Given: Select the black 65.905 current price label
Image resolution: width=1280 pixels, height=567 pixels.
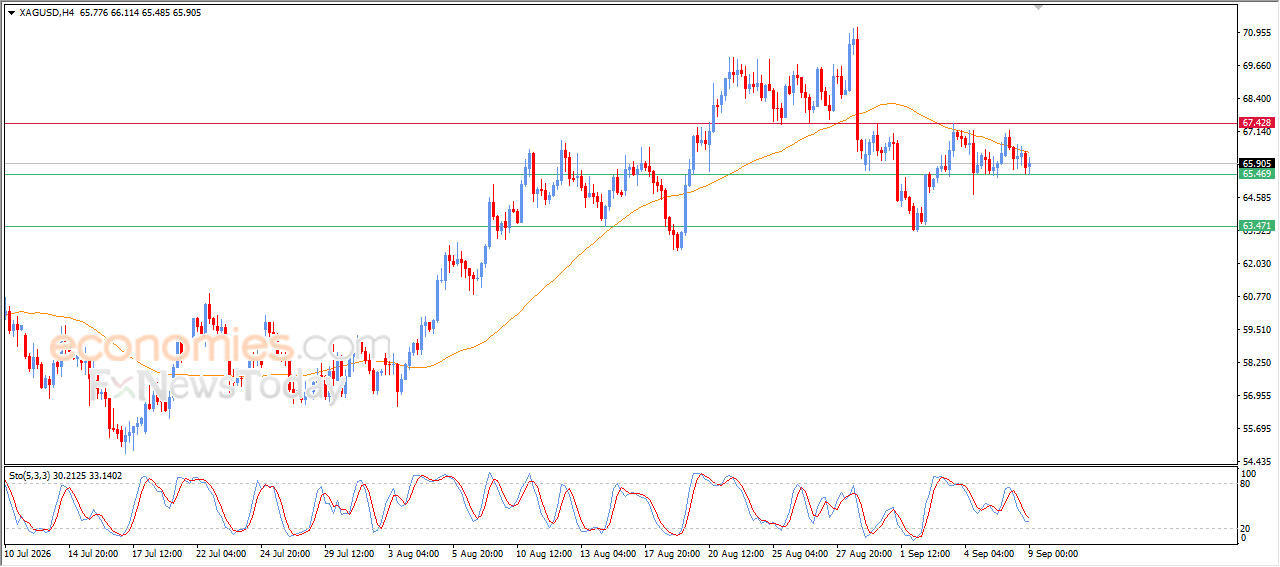Looking at the screenshot, I should [x=1256, y=163].
